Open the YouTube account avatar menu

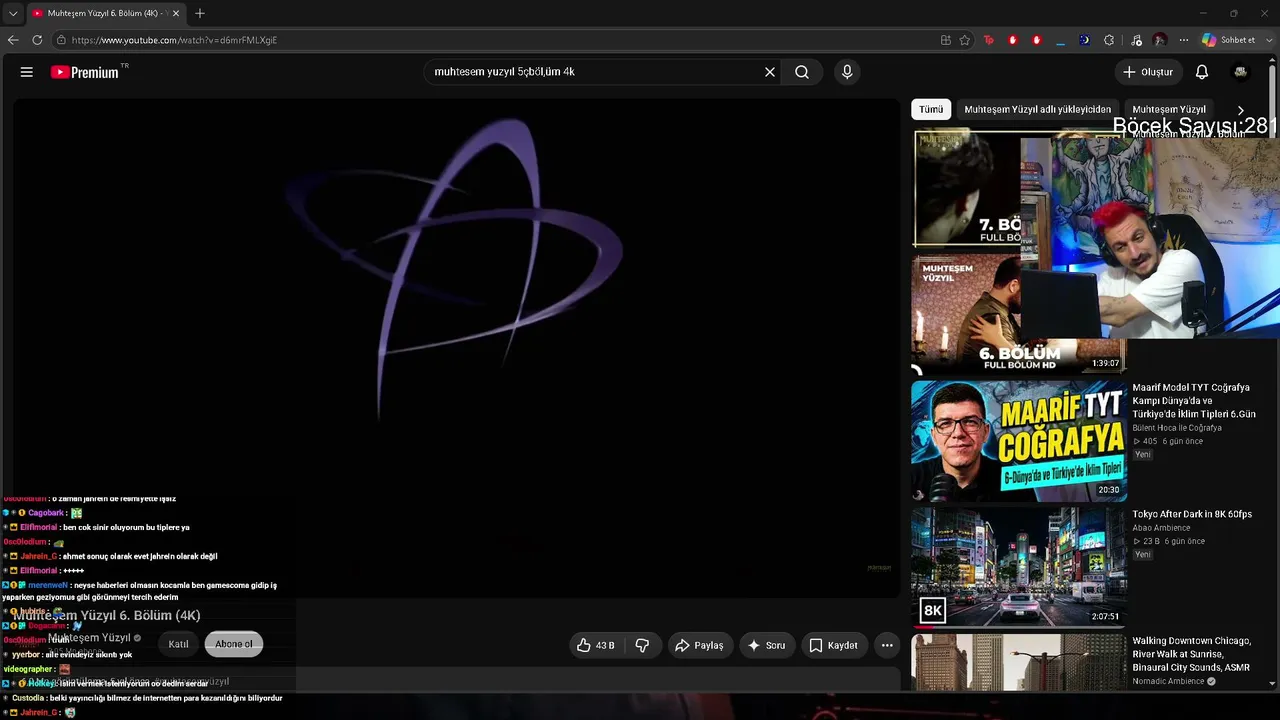(x=1241, y=72)
